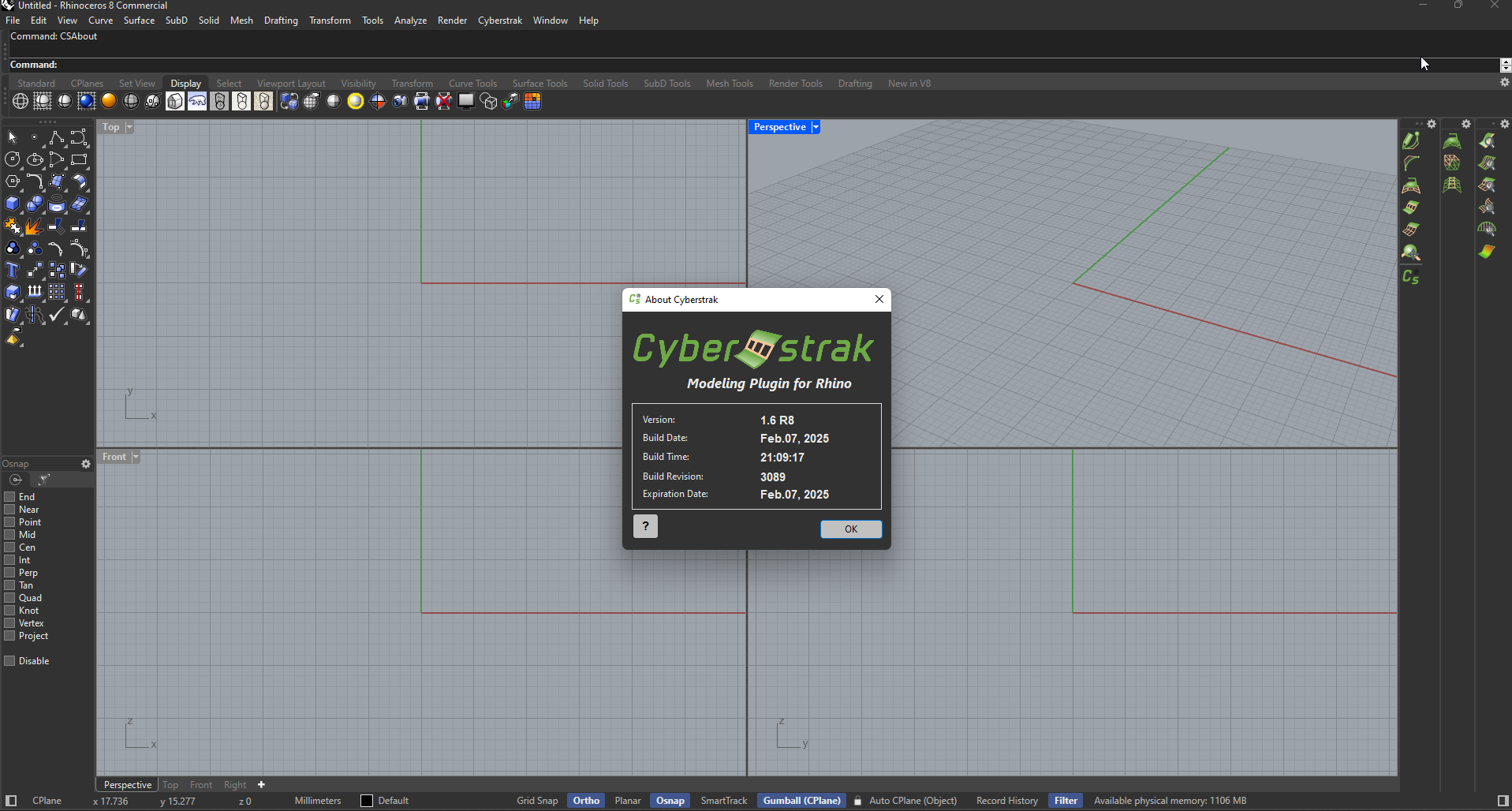The width and height of the screenshot is (1512, 811).
Task: Select the Ellipse tool in left sidebar
Action: pyautogui.click(x=35, y=160)
